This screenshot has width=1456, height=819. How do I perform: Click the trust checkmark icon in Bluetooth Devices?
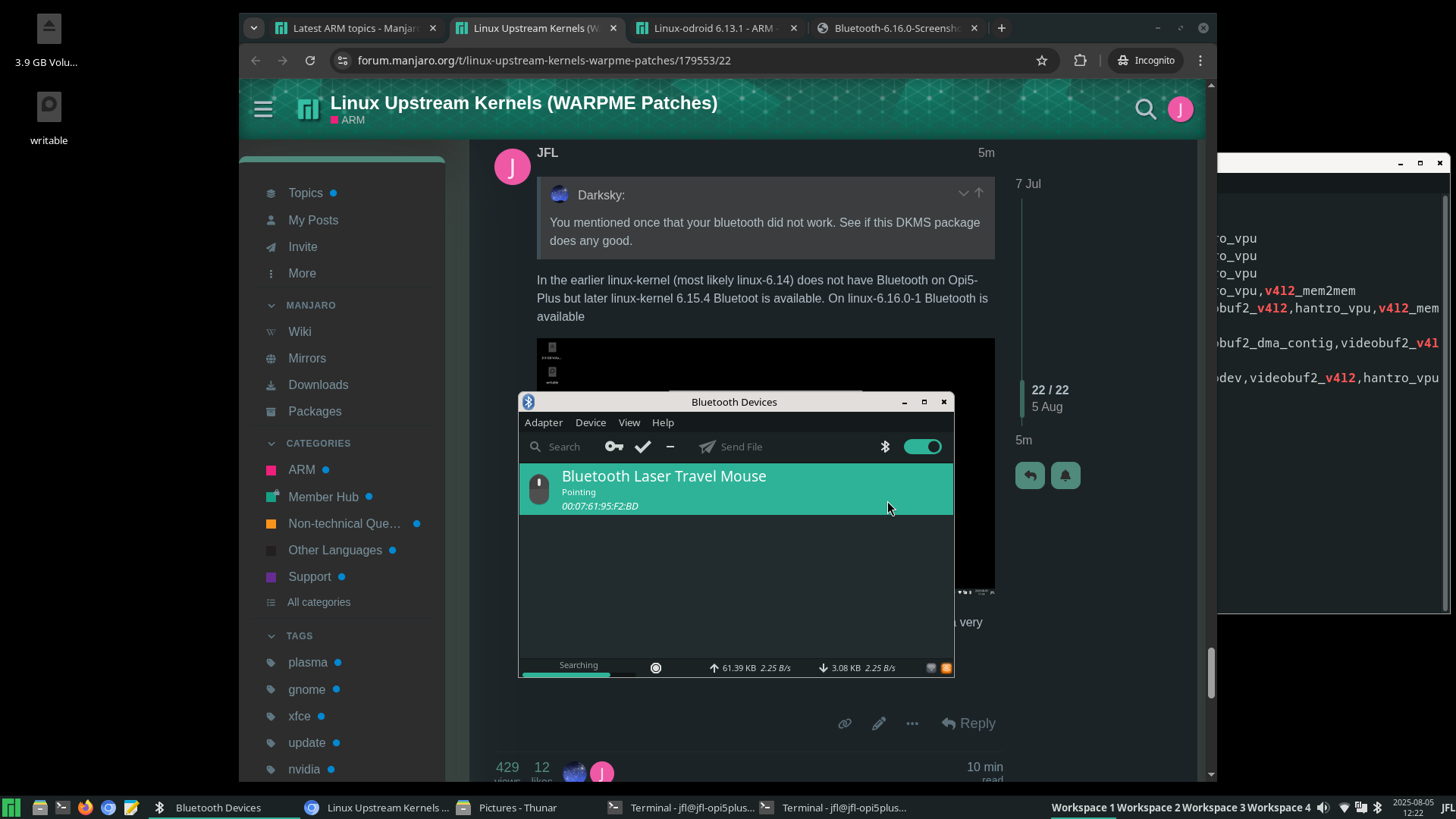pos(642,447)
